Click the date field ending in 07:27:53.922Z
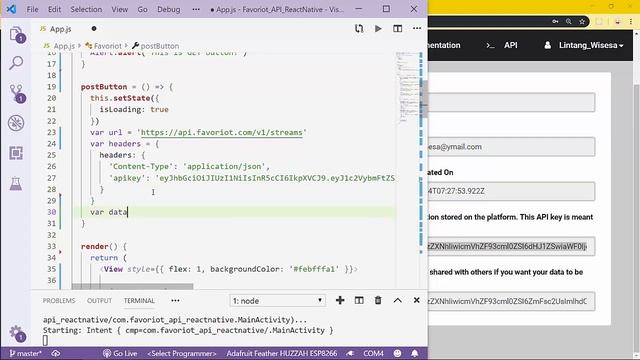 pyautogui.click(x=511, y=191)
